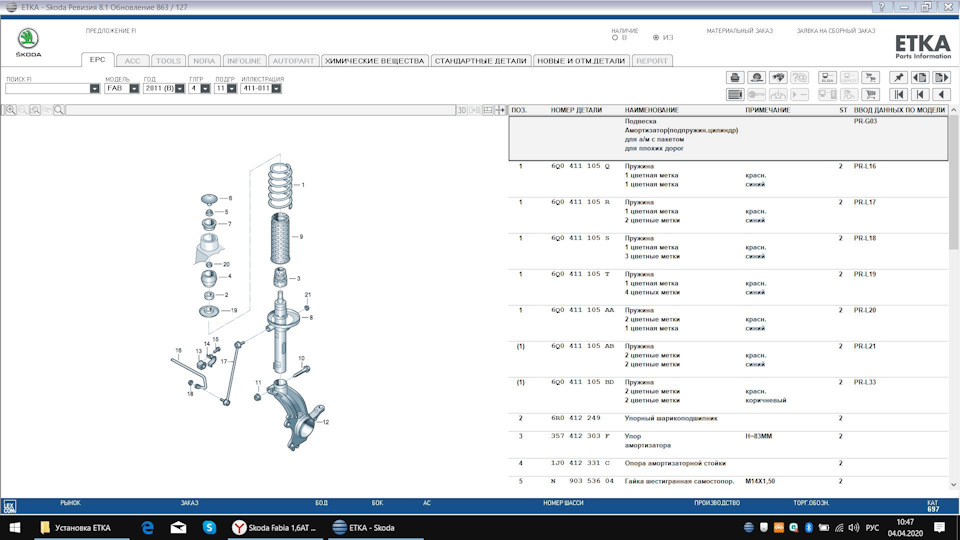This screenshot has width=960, height=540.
Task: Switch to 'Skoda Fabia 1,6AT' Yandex browser window
Action: tap(276, 527)
